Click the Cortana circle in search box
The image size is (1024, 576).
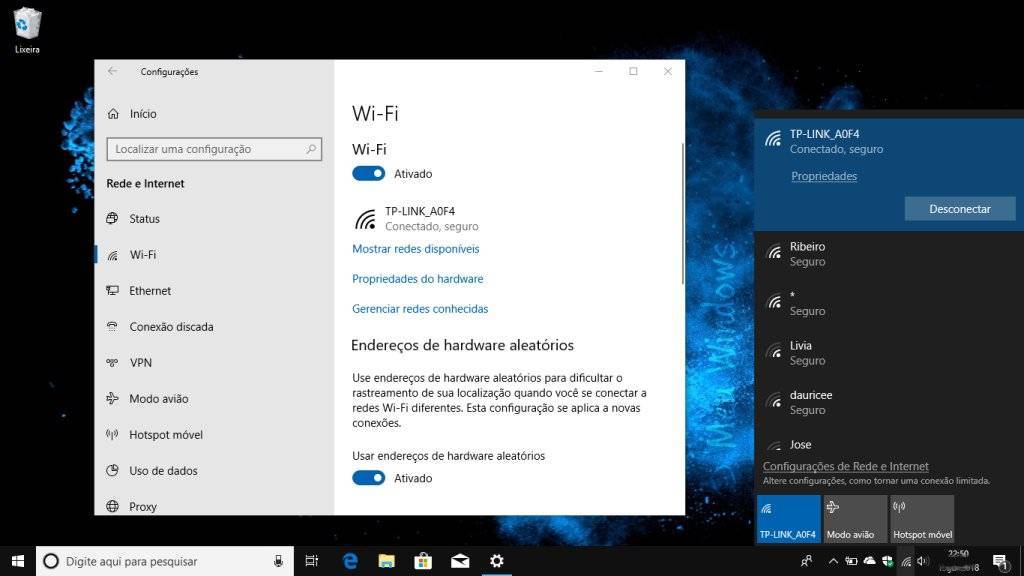(x=50, y=561)
